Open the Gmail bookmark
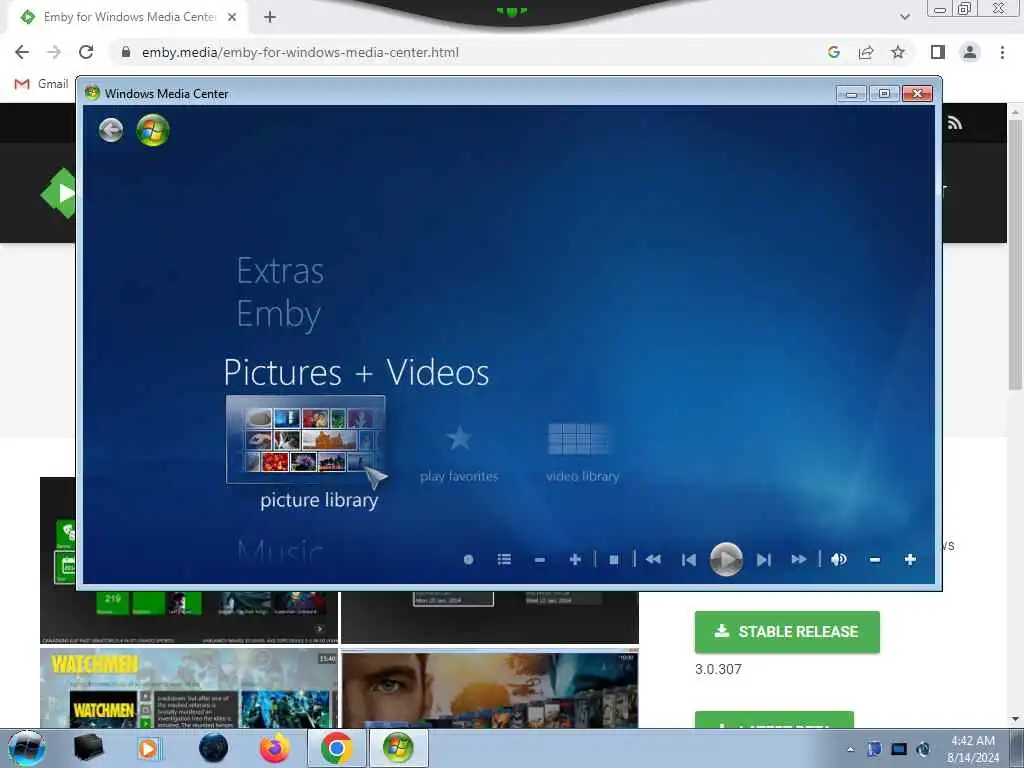Image resolution: width=1024 pixels, height=768 pixels. [41, 84]
